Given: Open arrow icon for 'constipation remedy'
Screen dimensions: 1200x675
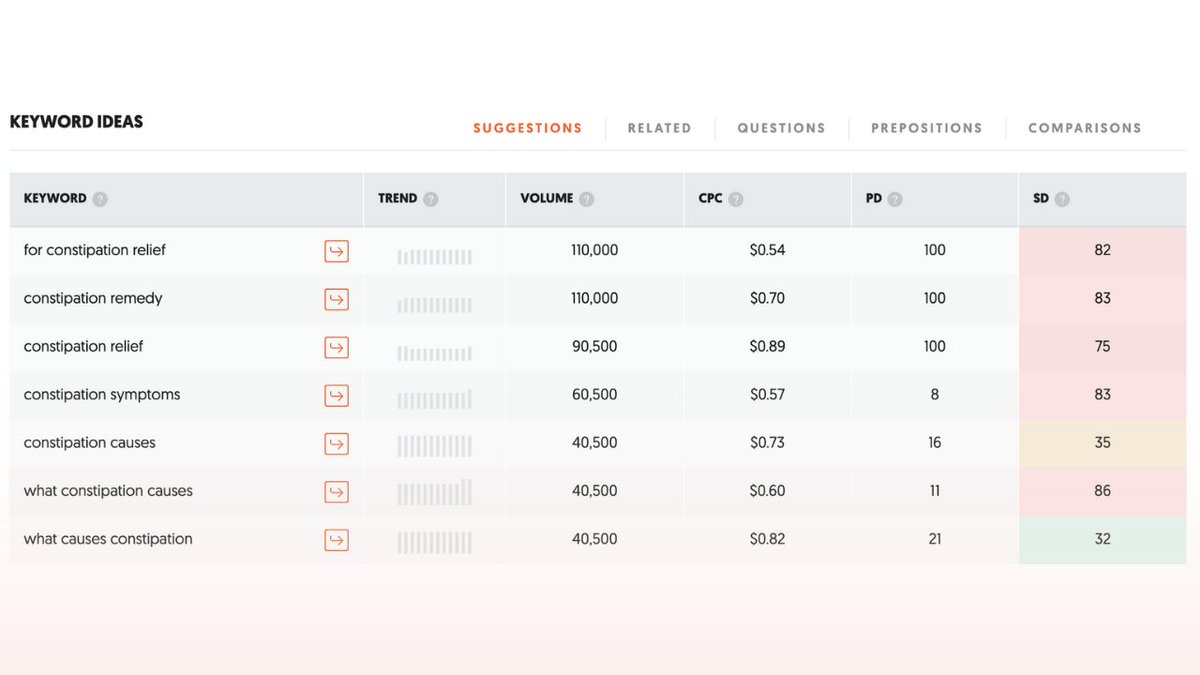Looking at the screenshot, I should click(x=337, y=299).
